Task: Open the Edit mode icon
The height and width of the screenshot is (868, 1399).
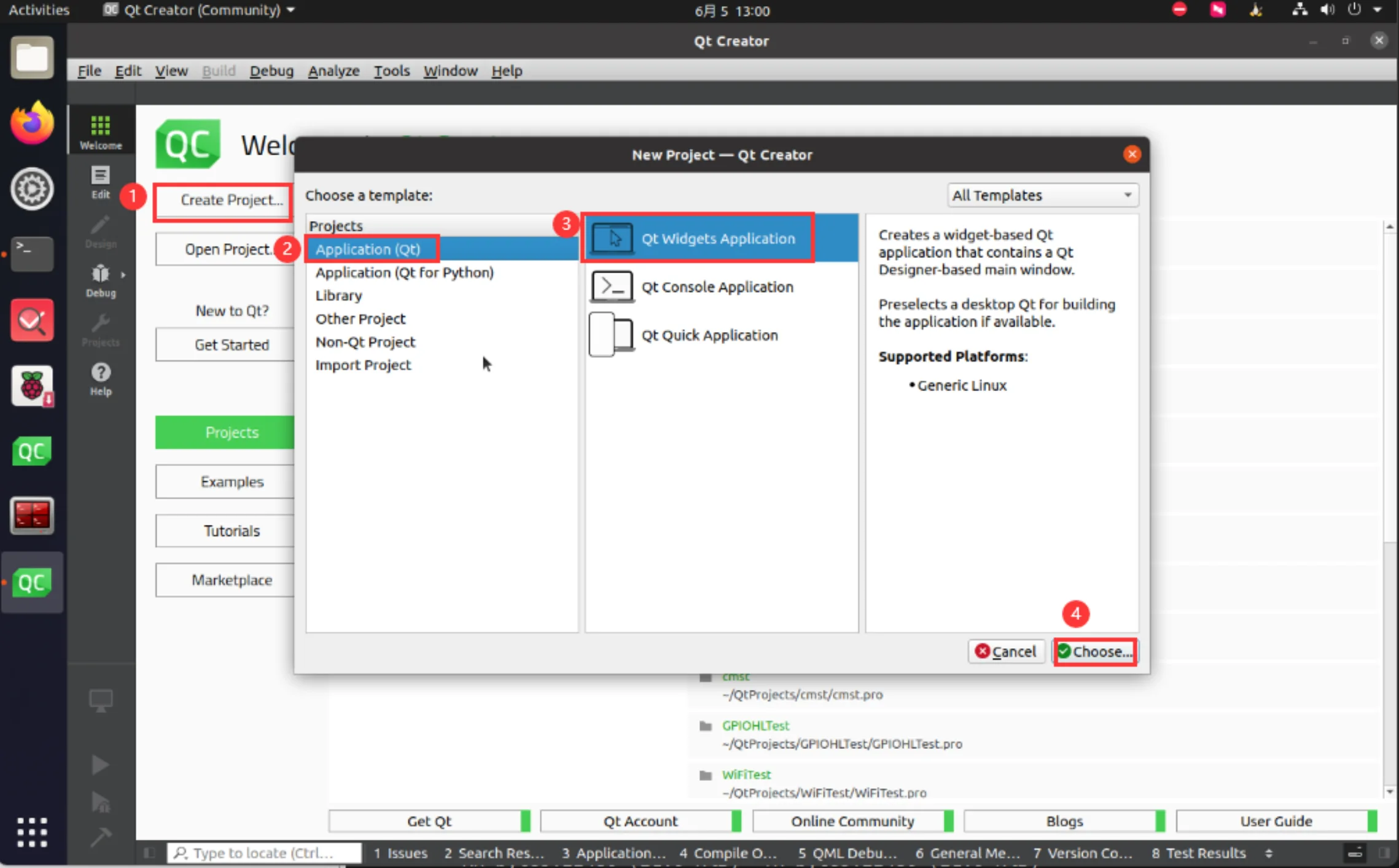Action: pos(101,182)
